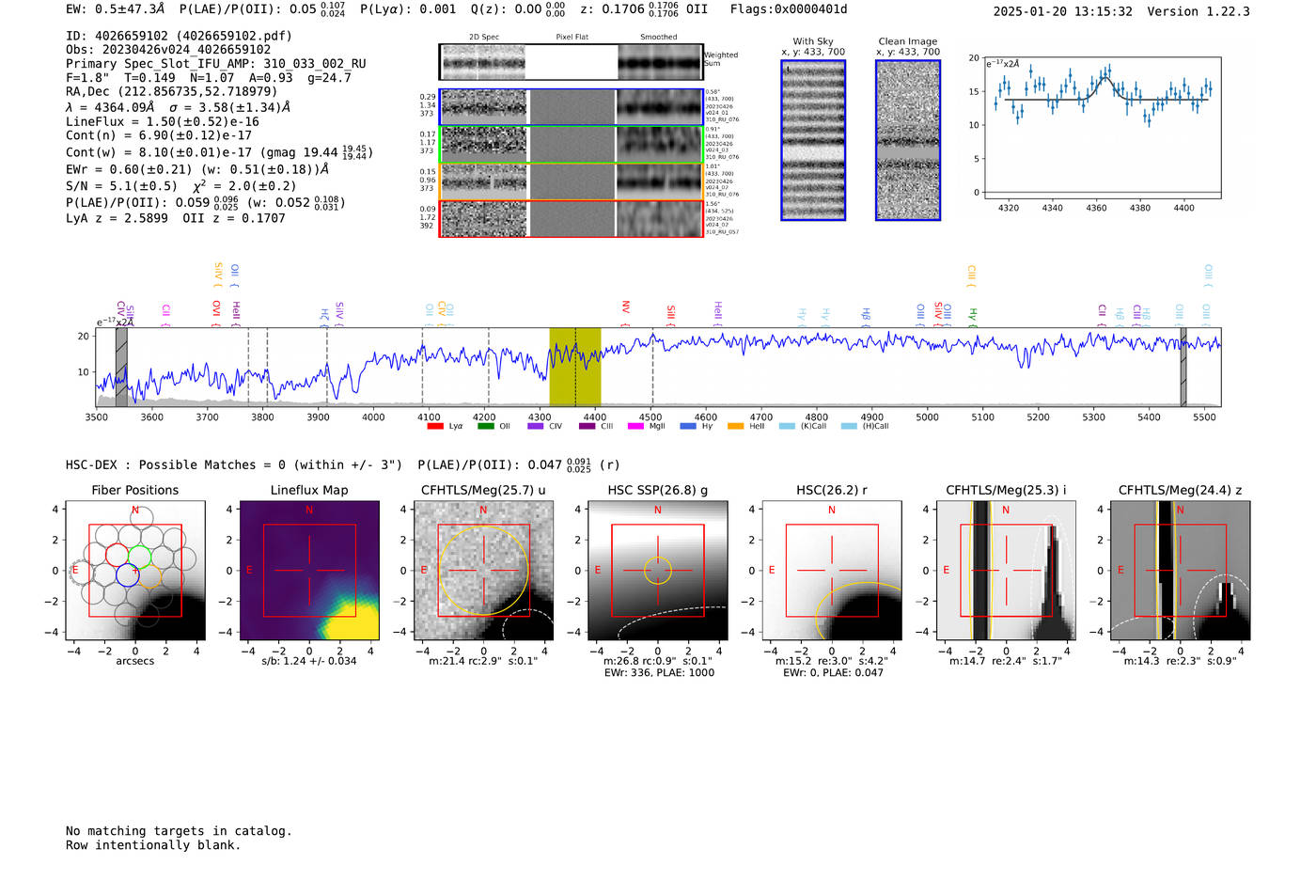Click the m:14.7 re:2.4" s:1.7" caption
This screenshot has width=1316, height=896.
tap(1006, 661)
